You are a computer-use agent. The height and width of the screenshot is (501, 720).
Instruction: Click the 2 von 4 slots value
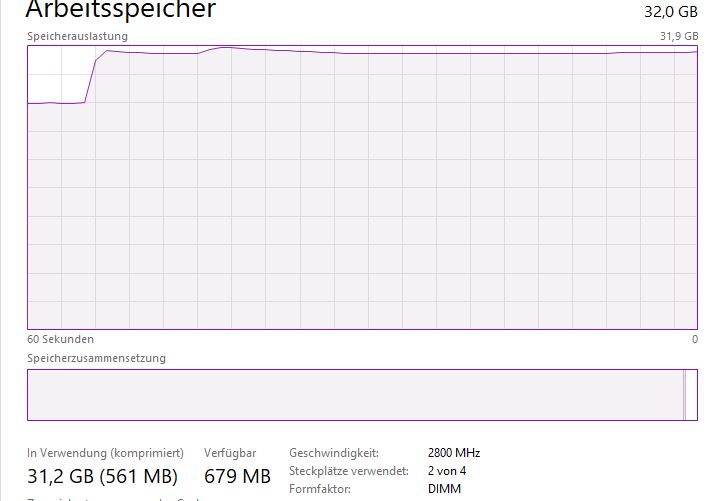[x=447, y=471]
